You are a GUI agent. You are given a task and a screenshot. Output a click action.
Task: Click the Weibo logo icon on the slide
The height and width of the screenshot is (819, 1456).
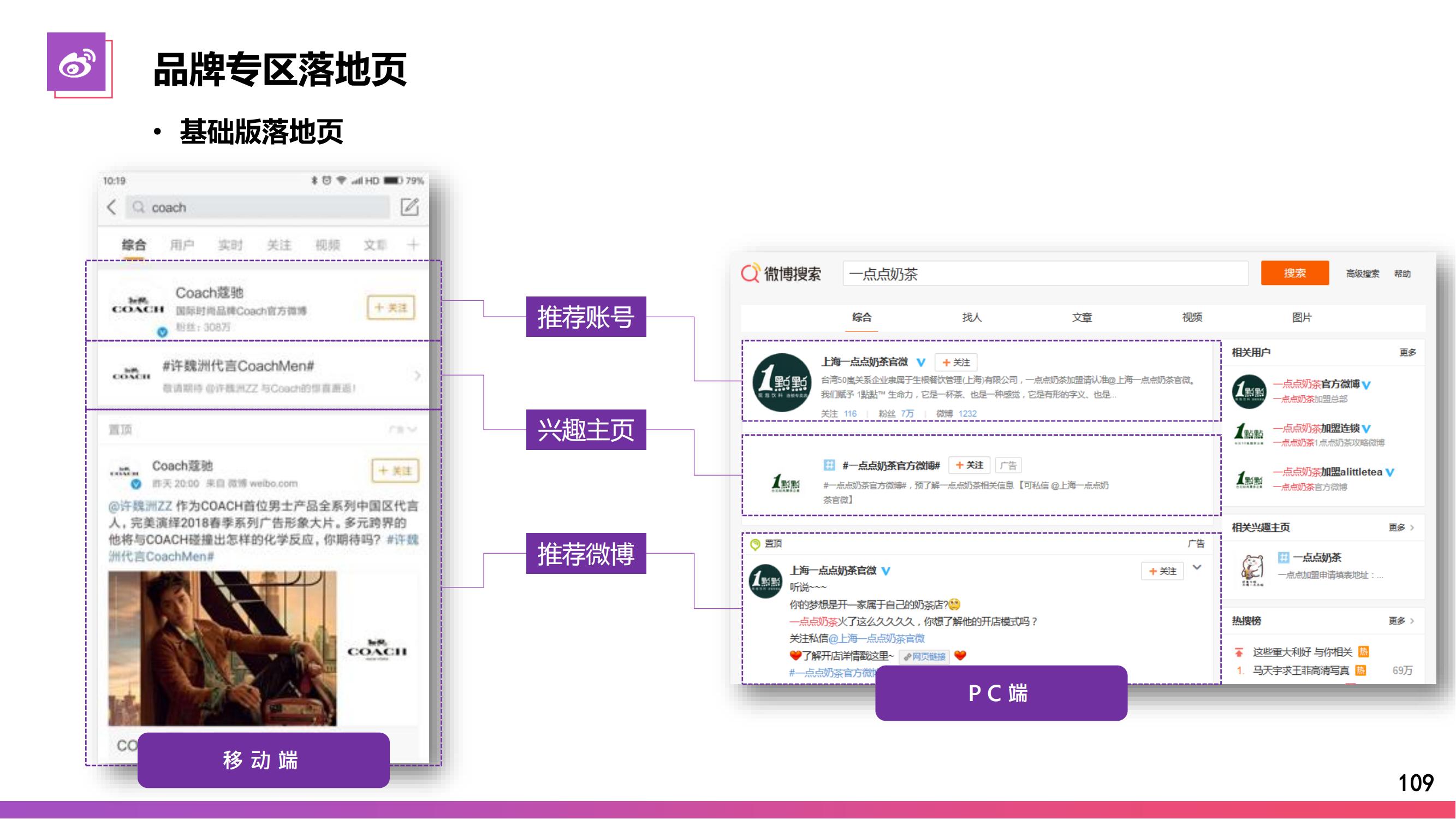click(76, 62)
